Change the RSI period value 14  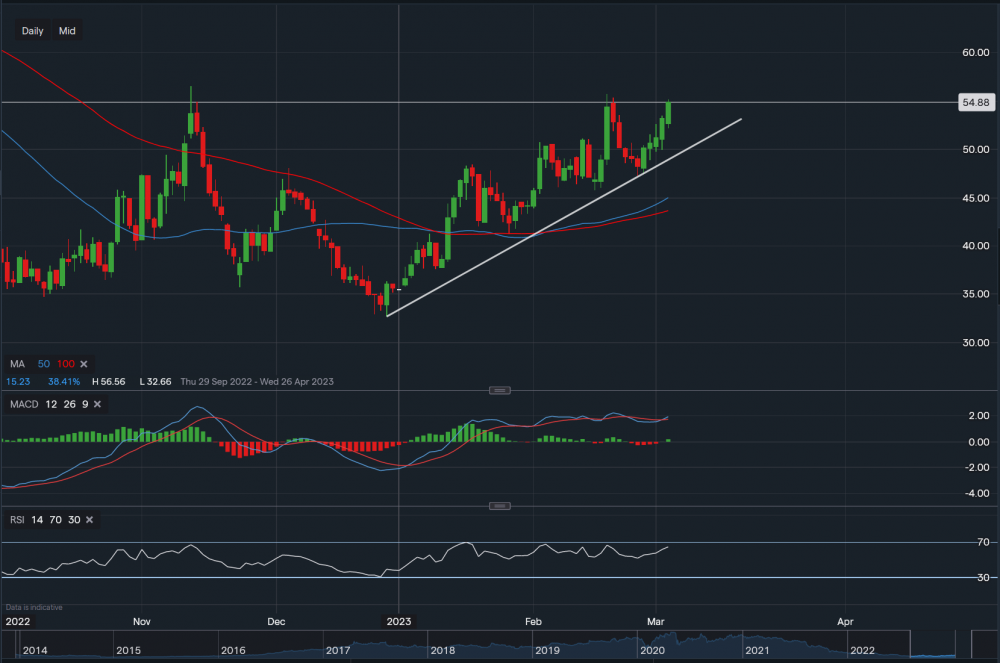40,520
